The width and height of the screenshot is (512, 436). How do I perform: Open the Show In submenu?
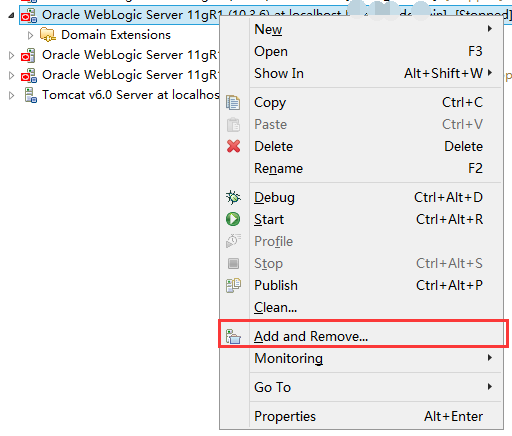click(361, 73)
